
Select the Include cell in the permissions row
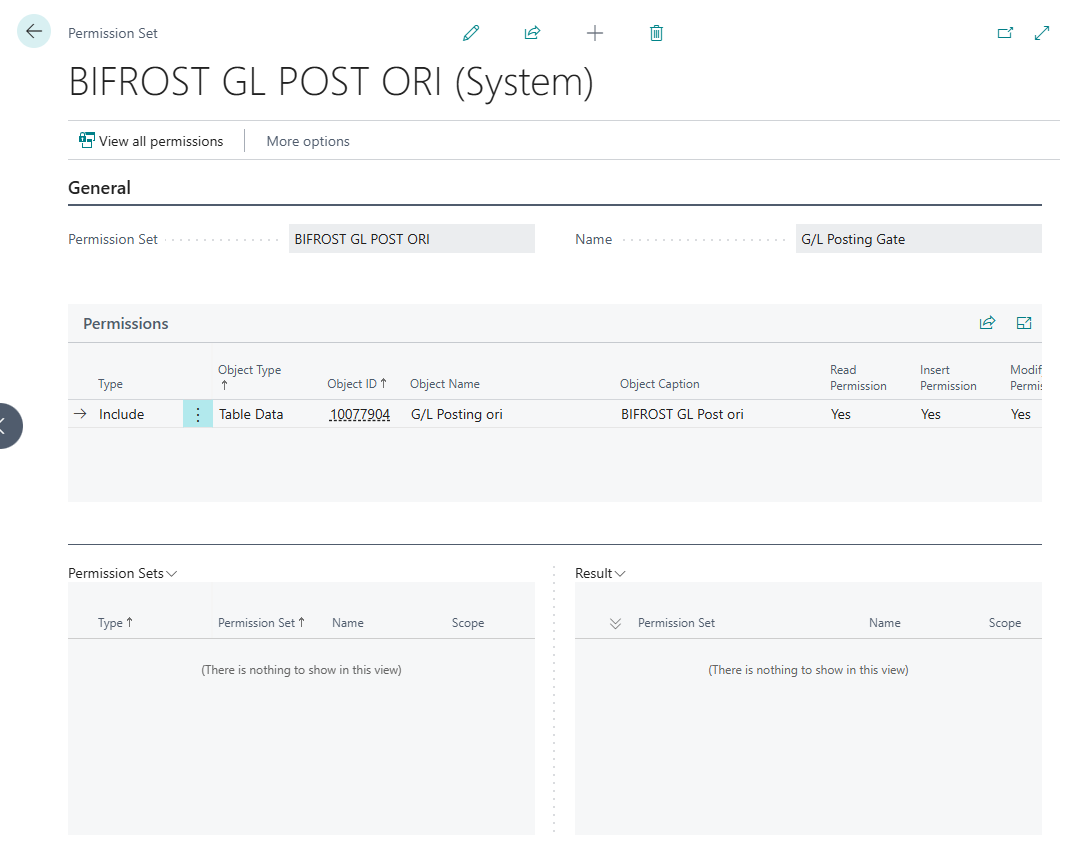click(x=121, y=414)
